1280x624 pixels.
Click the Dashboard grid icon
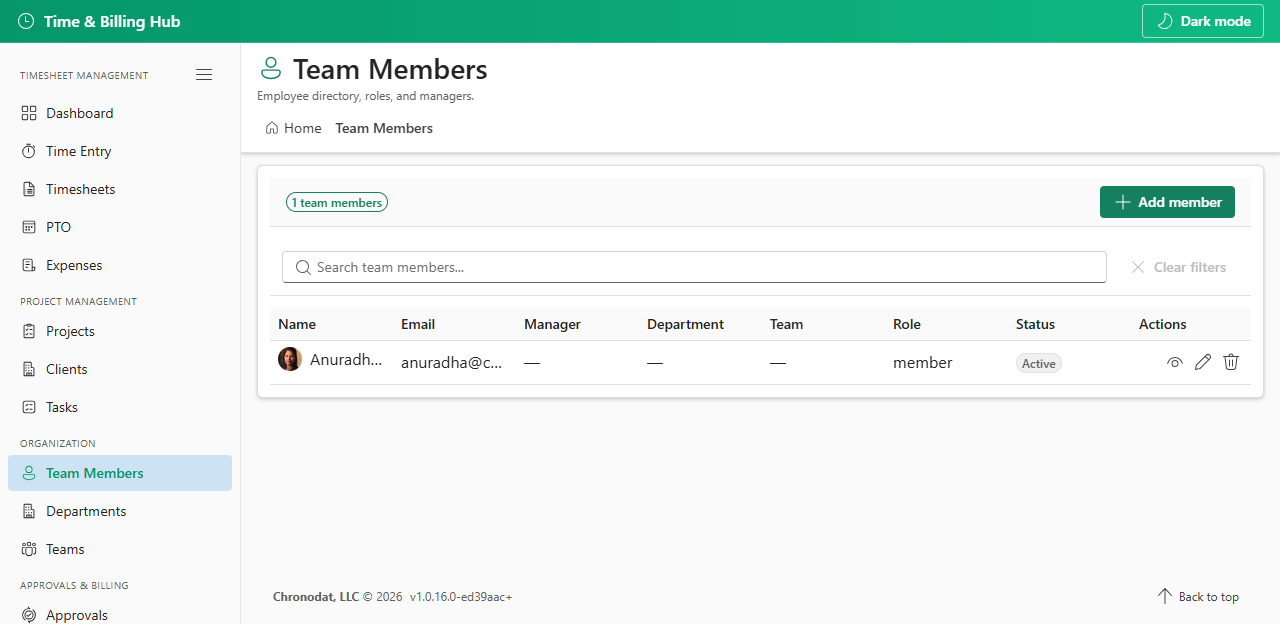point(29,113)
